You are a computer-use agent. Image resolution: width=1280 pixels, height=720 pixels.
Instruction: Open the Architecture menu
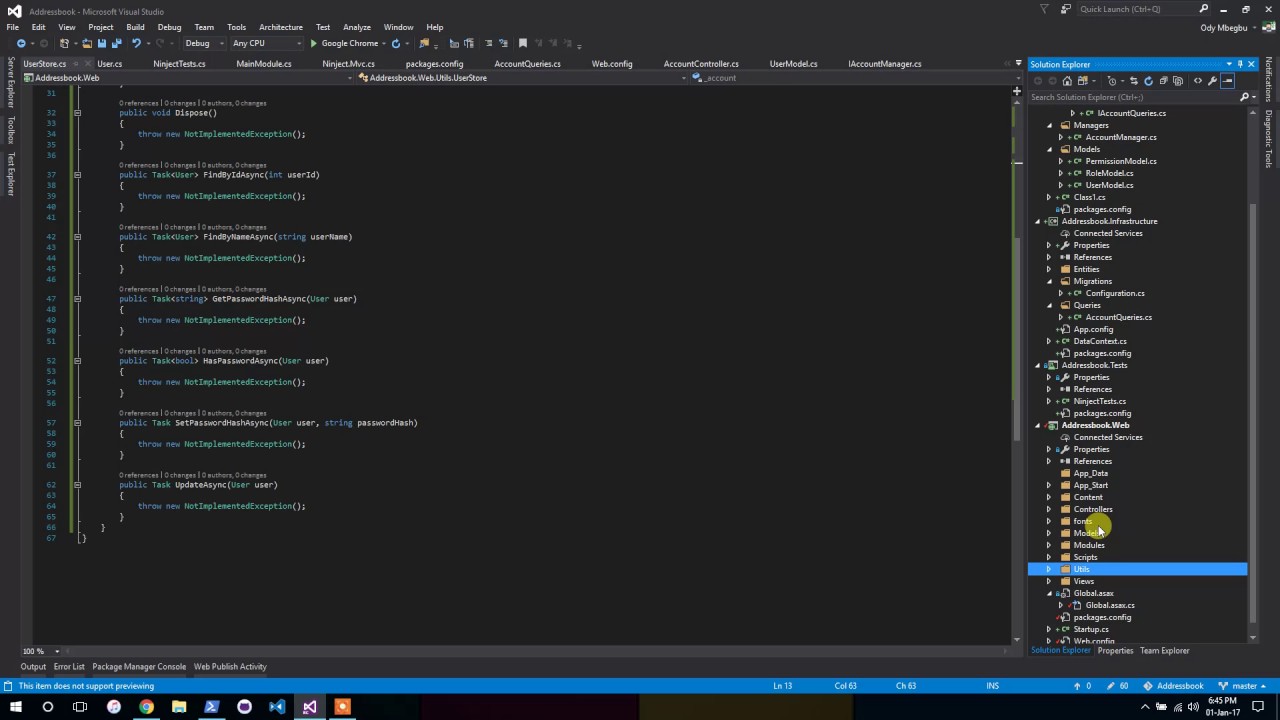tap(281, 27)
